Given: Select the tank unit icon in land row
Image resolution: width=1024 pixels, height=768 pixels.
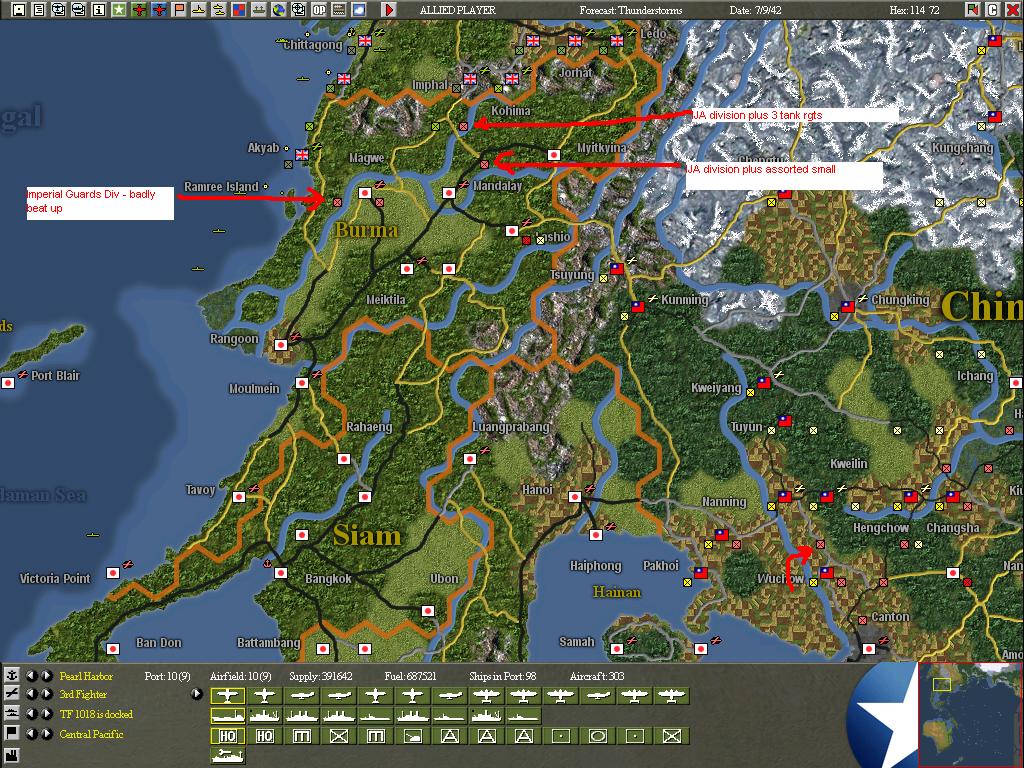Looking at the screenshot, I should (412, 736).
